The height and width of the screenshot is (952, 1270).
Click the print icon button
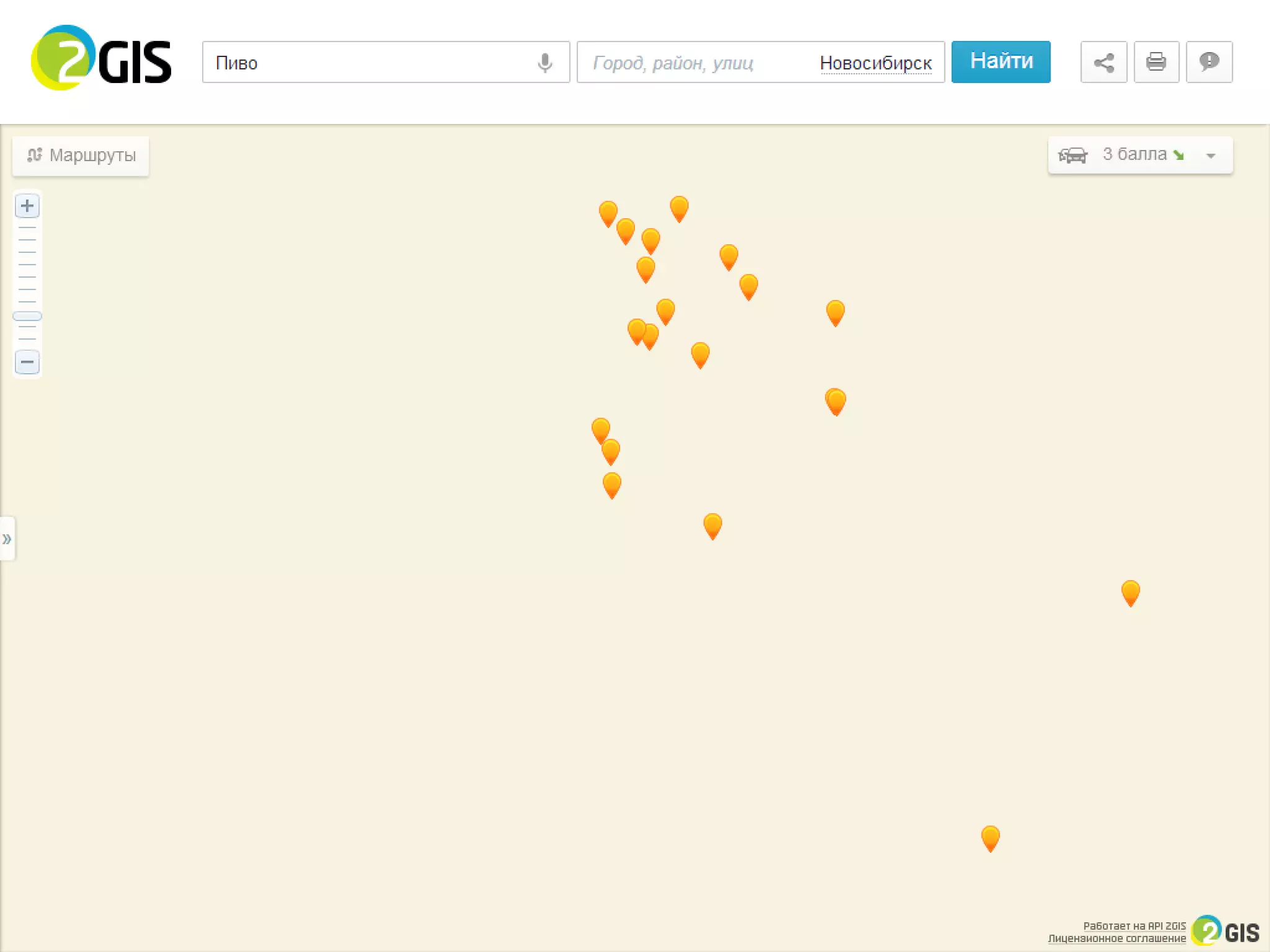pos(1156,62)
